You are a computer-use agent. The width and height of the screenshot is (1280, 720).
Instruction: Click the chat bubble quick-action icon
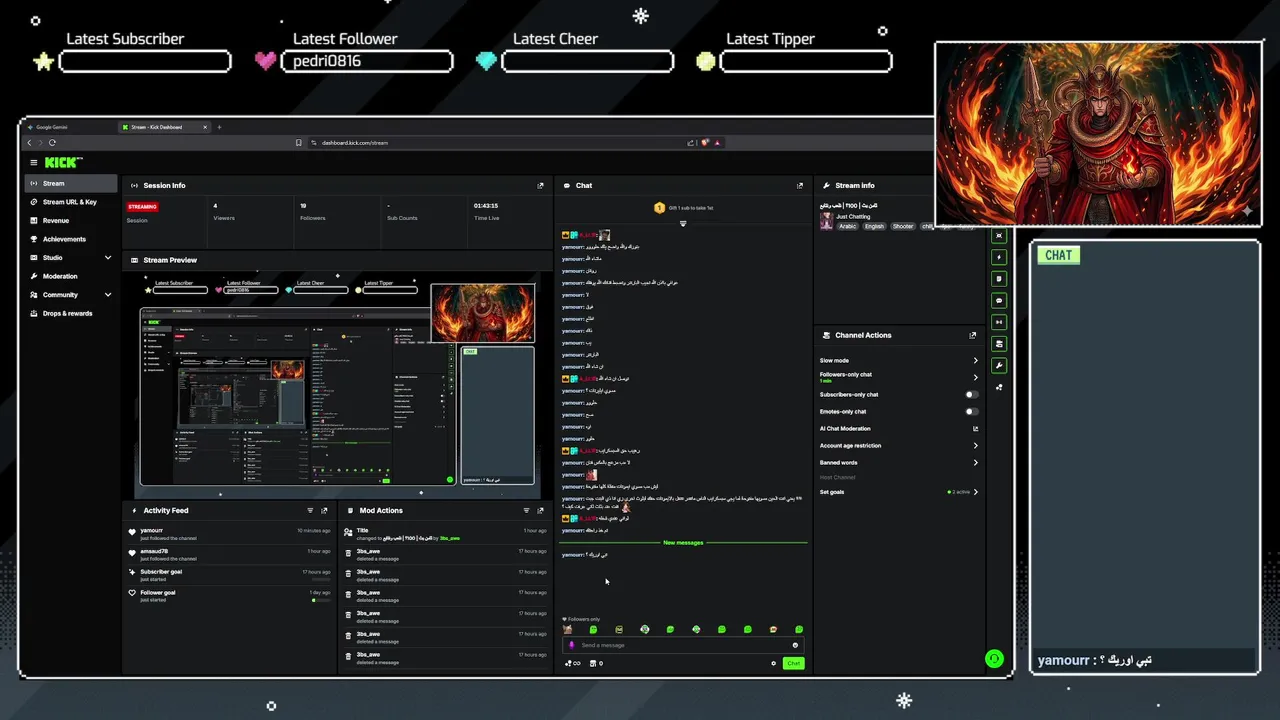[999, 300]
